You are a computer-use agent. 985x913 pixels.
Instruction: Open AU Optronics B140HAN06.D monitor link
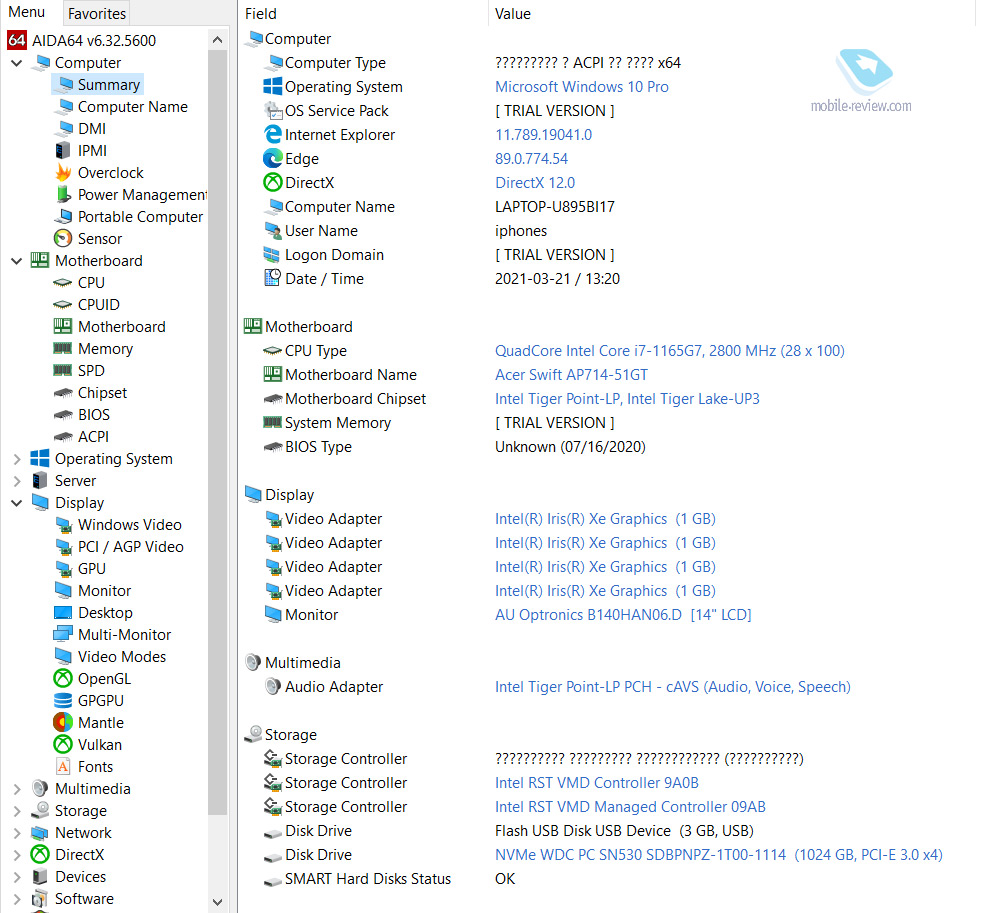[623, 615]
